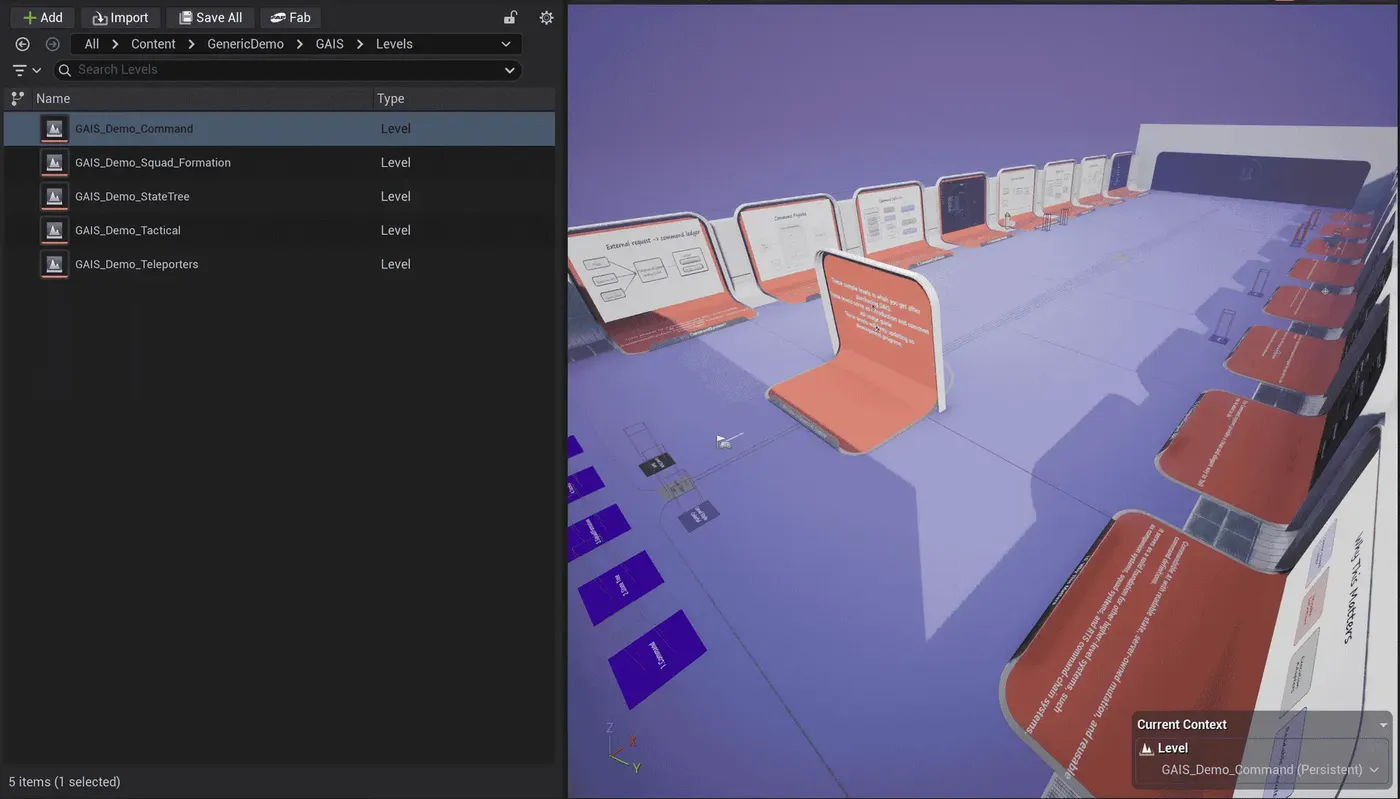
Task: Navigate to GAIS in the breadcrumb
Action: coord(329,44)
